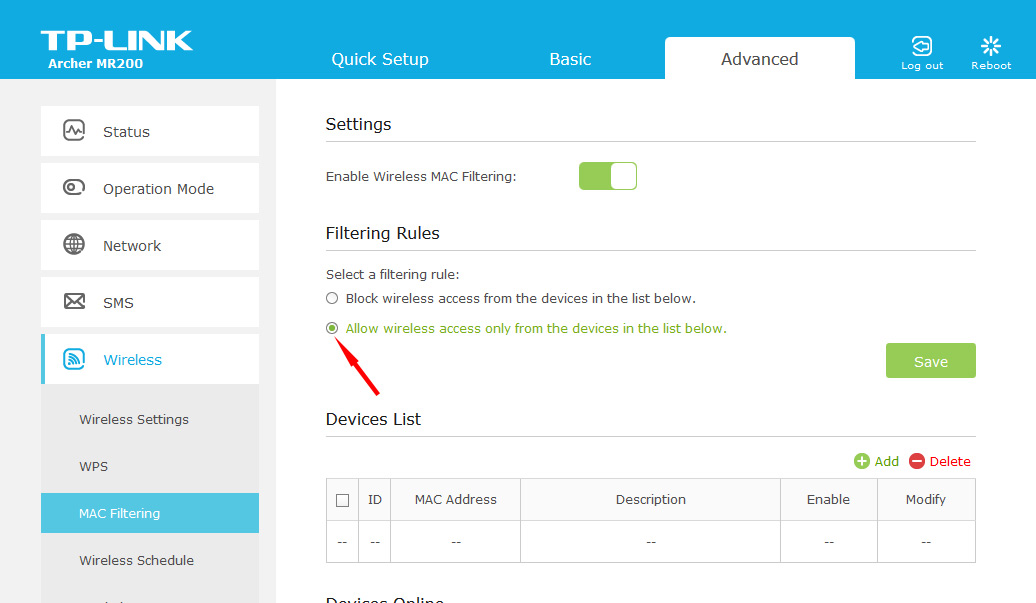
Task: Click the SMS envelope icon
Action: 74,302
